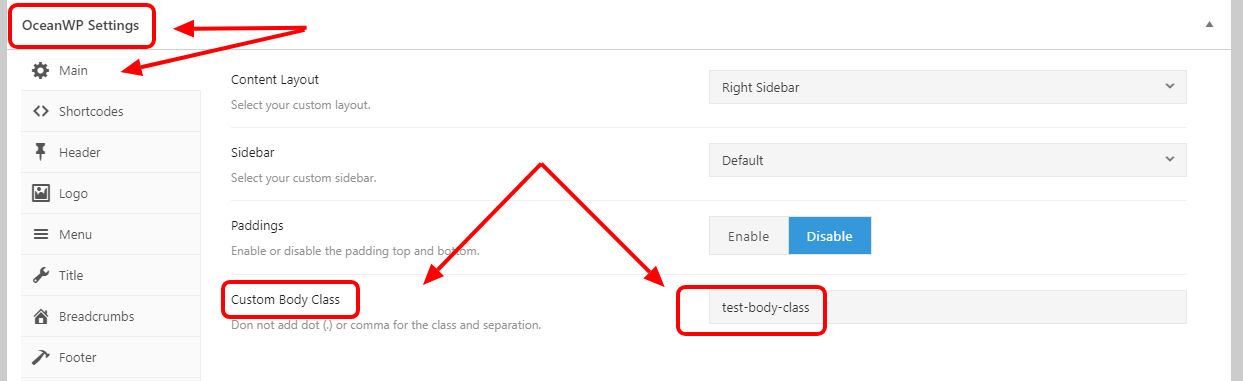The image size is (1243, 381).
Task: Open the Title settings tab
Action: point(110,275)
